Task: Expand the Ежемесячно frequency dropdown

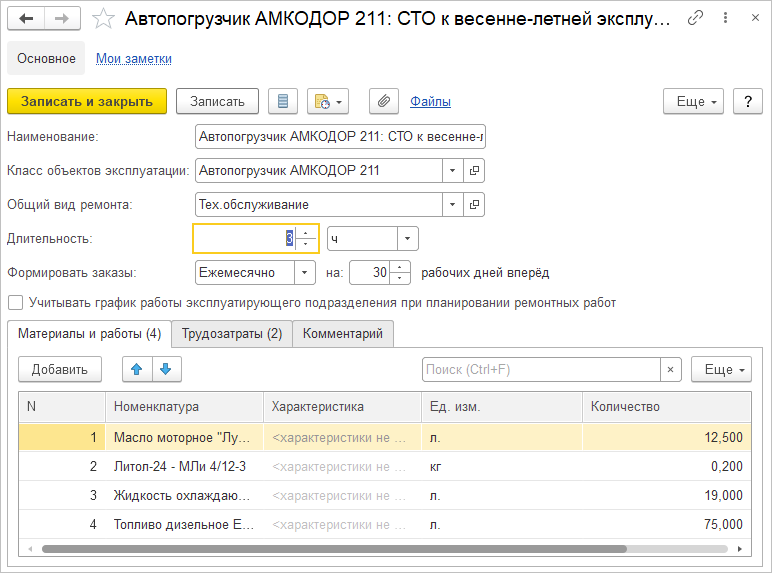Action: point(304,273)
